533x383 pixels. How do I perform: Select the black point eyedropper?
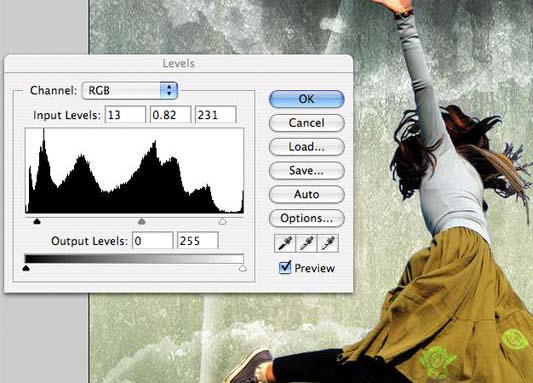click(x=285, y=243)
